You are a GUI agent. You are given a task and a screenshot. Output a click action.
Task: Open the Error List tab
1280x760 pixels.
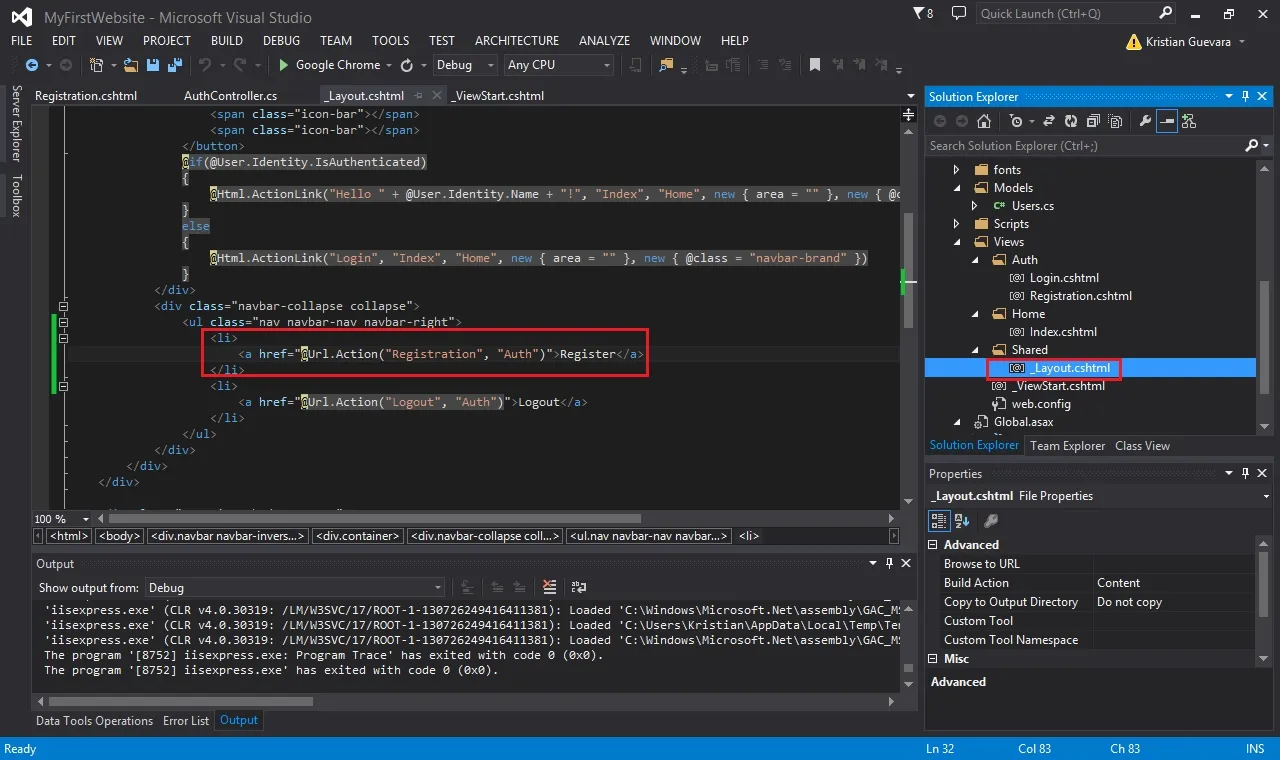(x=186, y=720)
